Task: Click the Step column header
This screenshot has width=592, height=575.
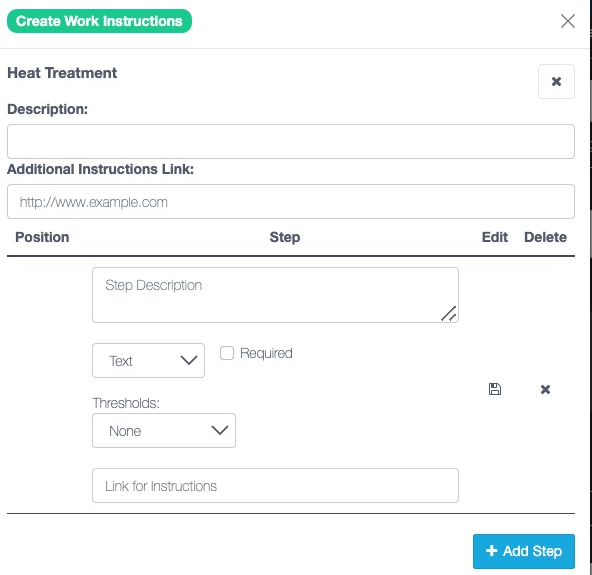Action: 285,237
